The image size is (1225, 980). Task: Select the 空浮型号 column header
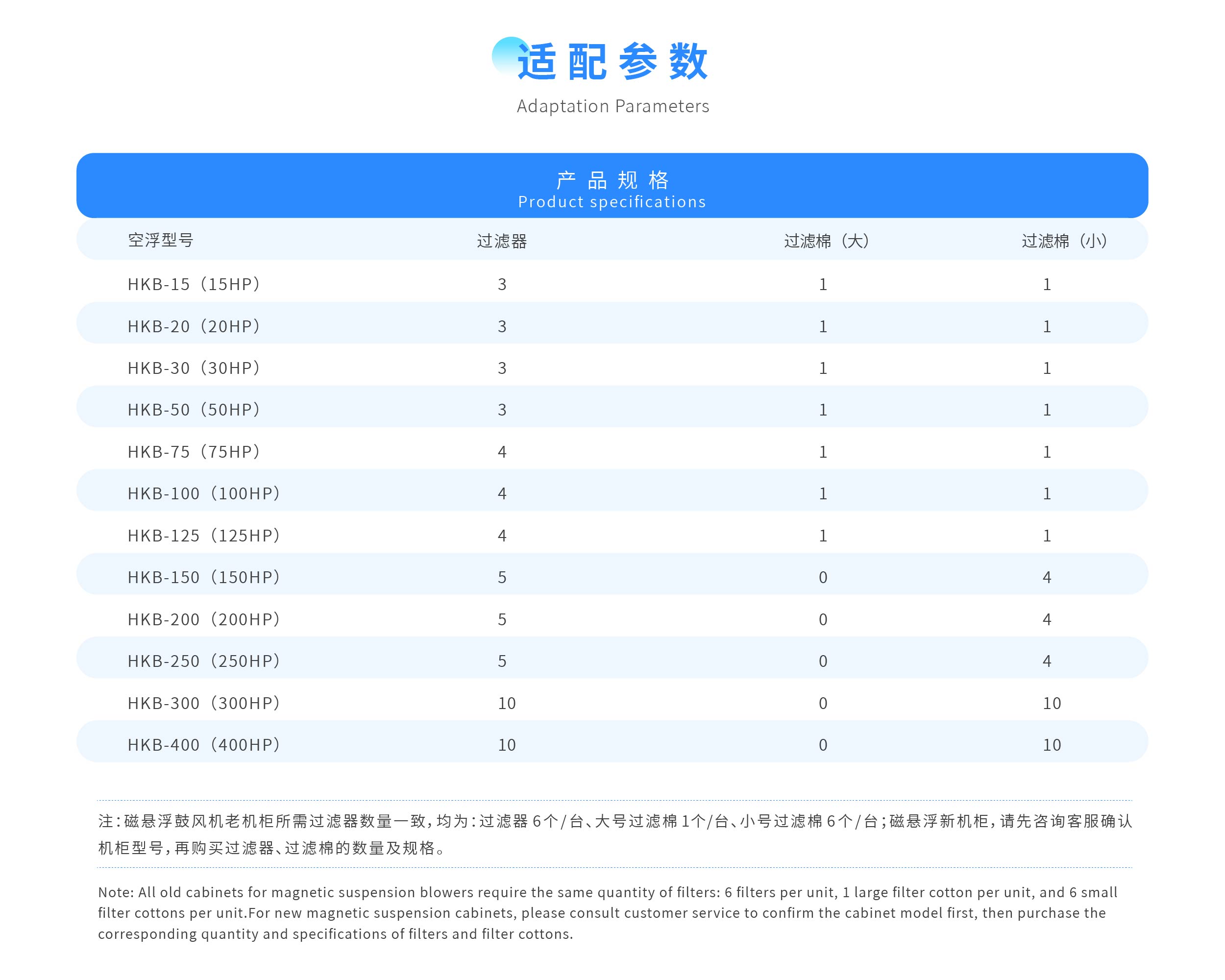(x=161, y=240)
